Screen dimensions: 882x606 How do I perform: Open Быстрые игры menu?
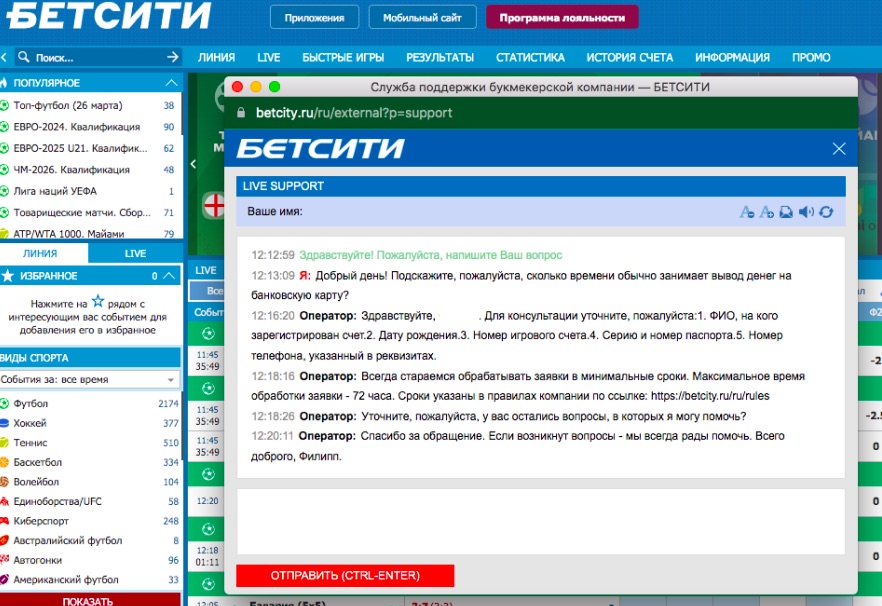[x=343, y=57]
